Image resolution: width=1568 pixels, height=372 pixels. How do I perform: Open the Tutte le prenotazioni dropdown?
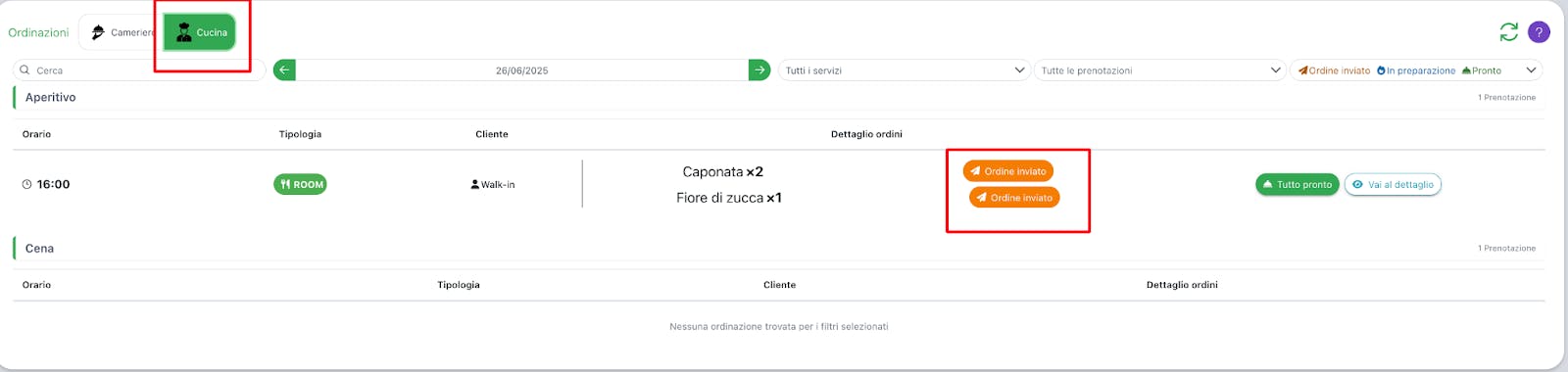coord(1160,70)
